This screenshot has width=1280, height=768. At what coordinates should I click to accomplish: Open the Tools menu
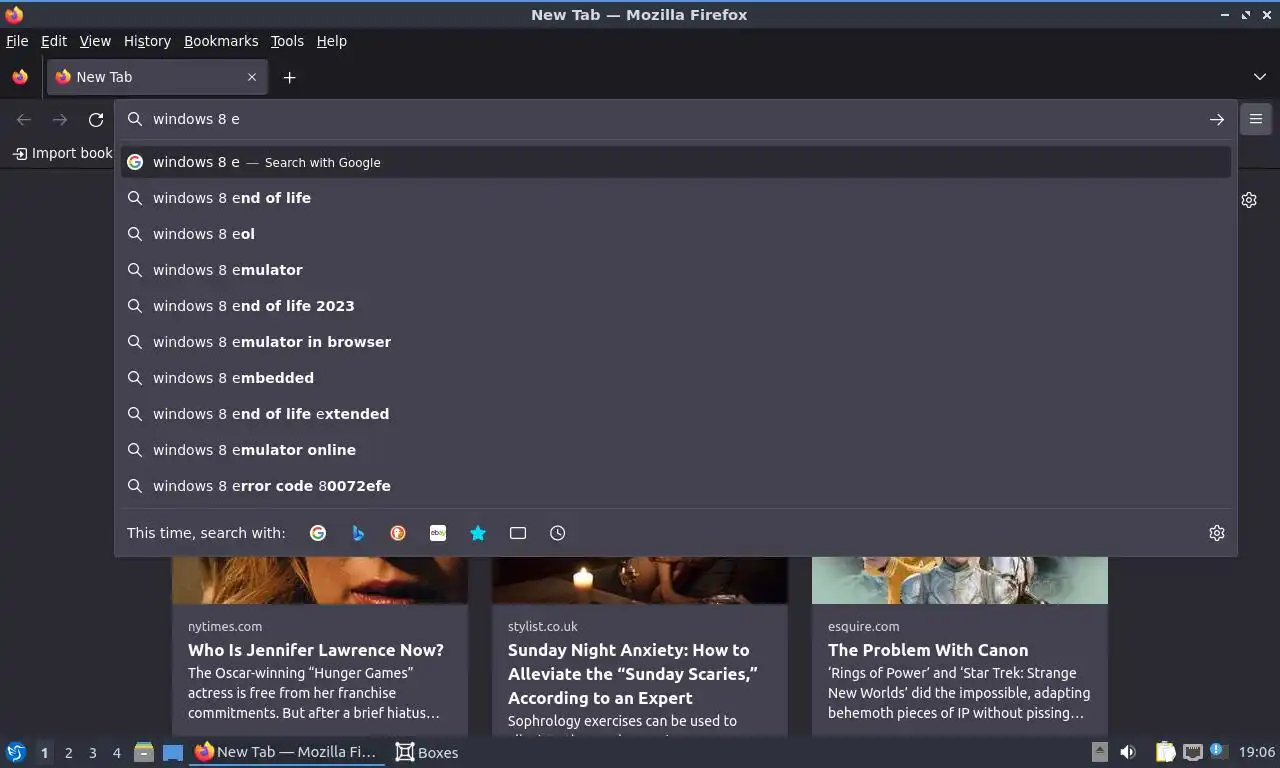pyautogui.click(x=287, y=41)
